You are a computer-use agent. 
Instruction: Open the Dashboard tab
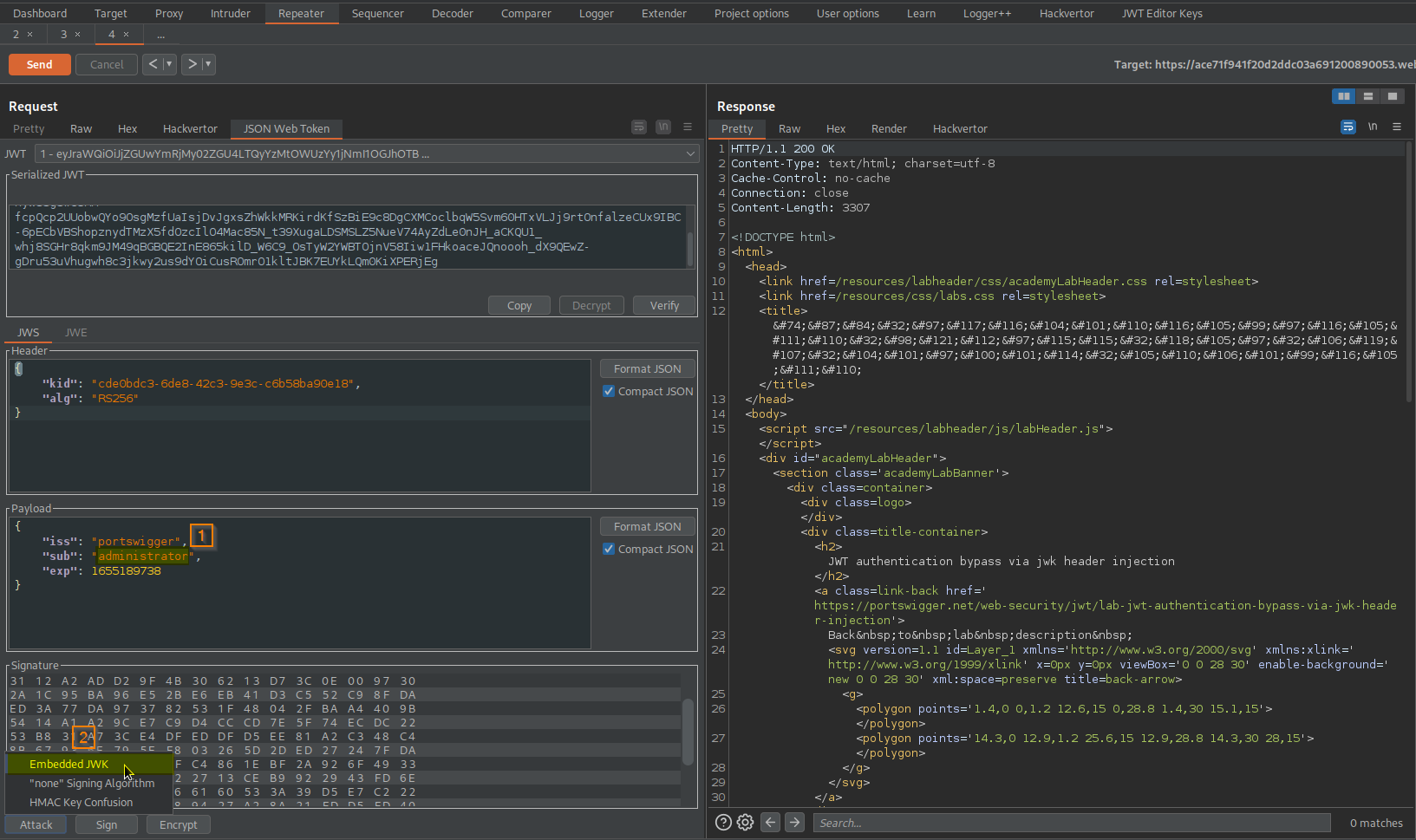40,14
